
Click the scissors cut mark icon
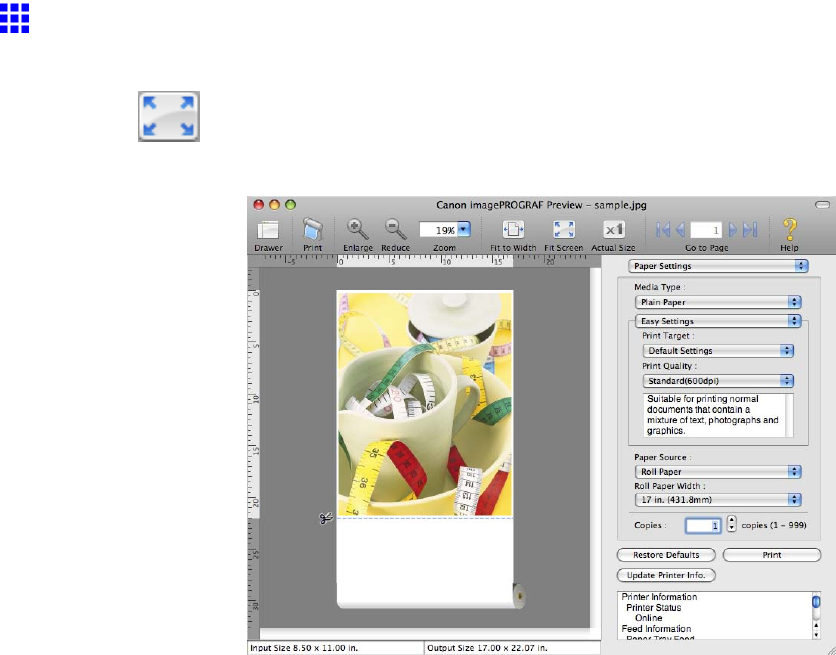(x=326, y=517)
